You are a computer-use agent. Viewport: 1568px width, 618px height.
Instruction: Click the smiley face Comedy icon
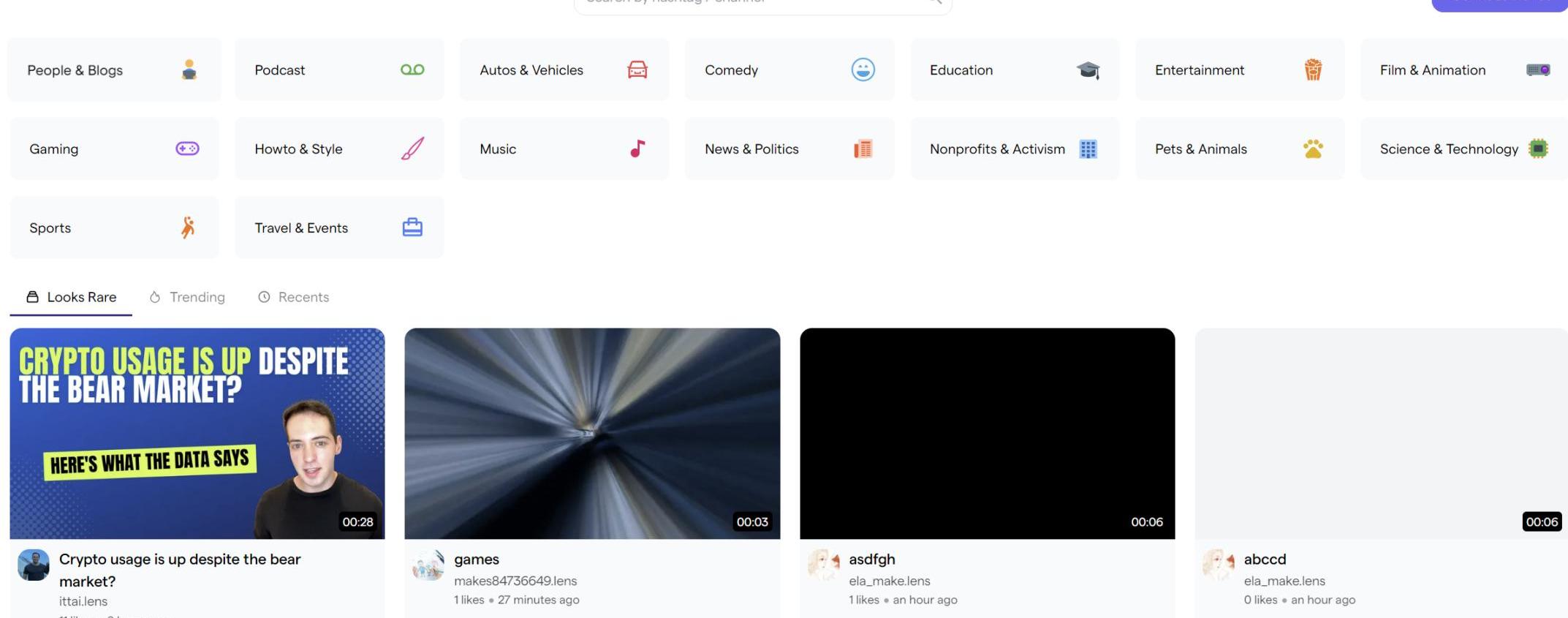pyautogui.click(x=863, y=69)
